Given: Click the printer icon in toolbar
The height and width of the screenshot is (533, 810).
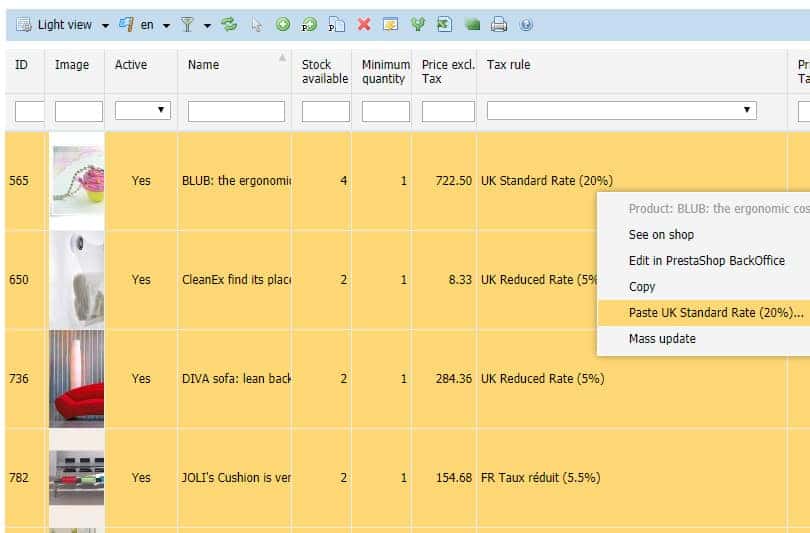Looking at the screenshot, I should tap(499, 25).
